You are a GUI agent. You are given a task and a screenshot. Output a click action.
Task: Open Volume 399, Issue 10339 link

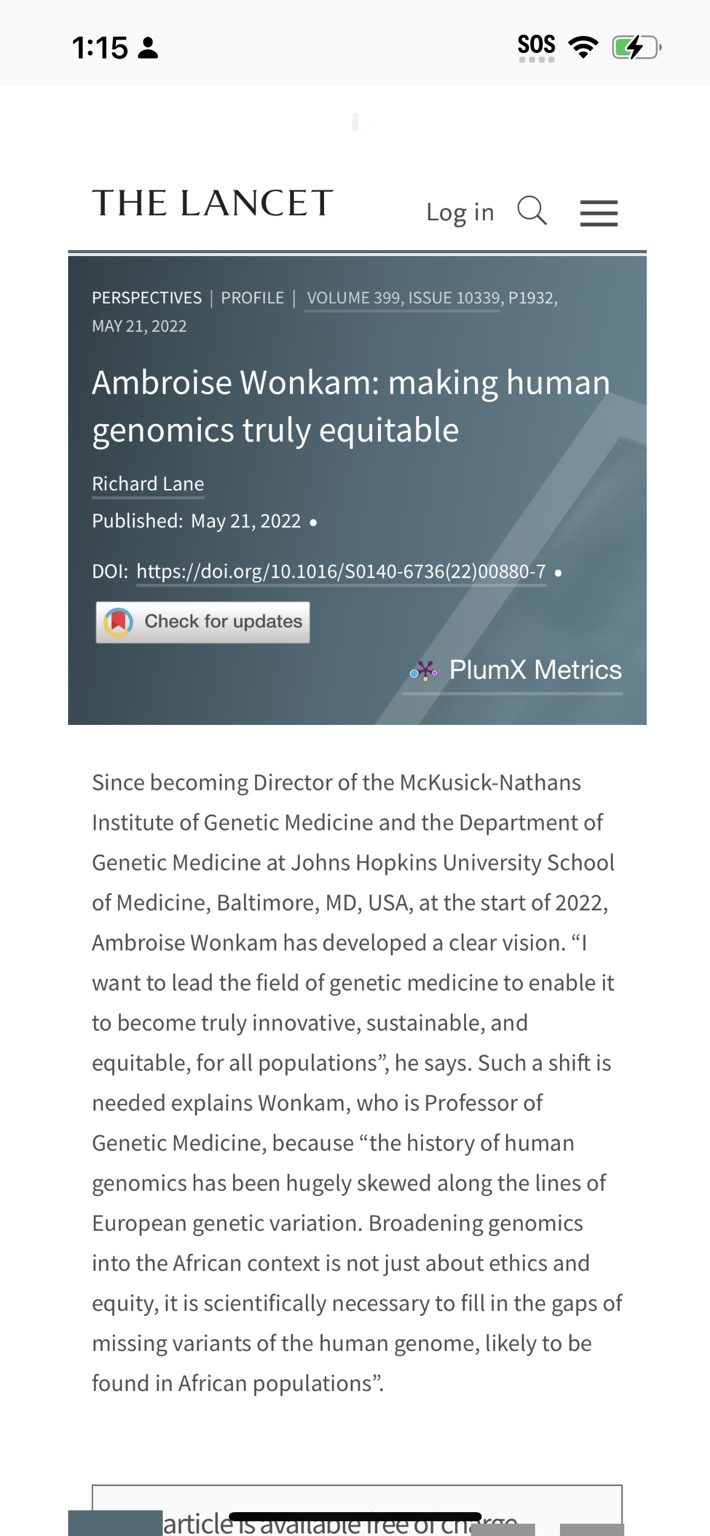pos(402,298)
